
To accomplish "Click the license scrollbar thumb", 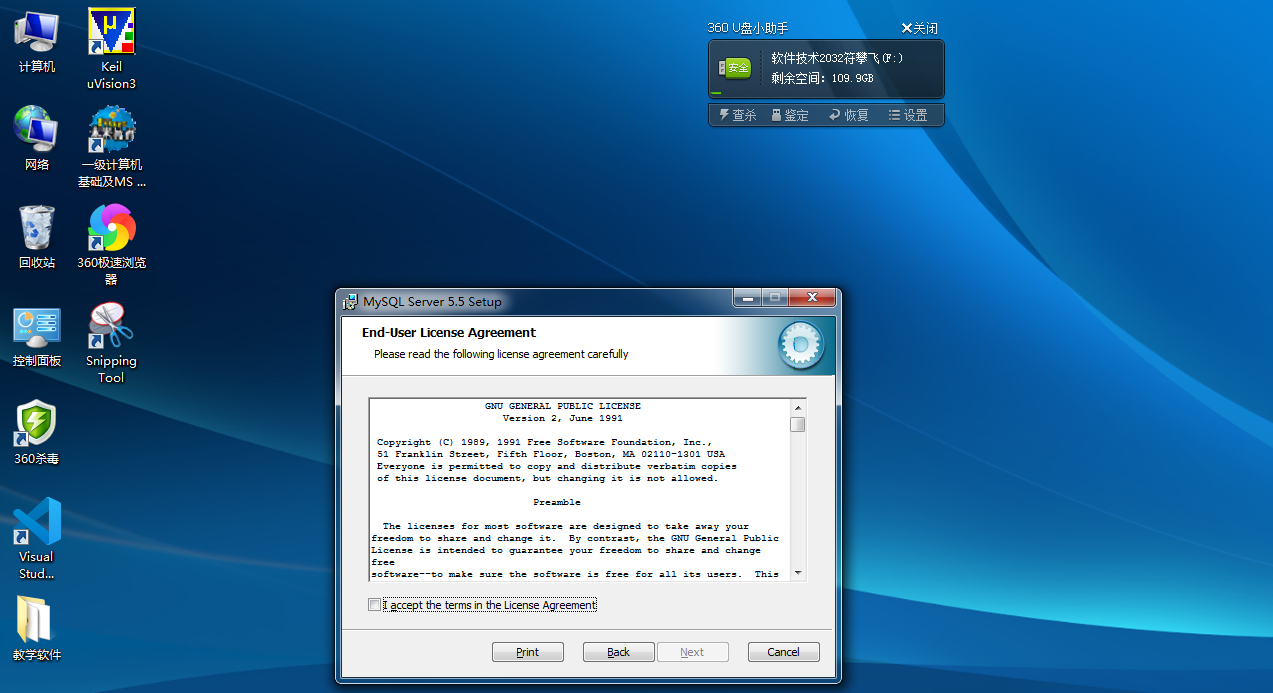I will click(x=797, y=424).
